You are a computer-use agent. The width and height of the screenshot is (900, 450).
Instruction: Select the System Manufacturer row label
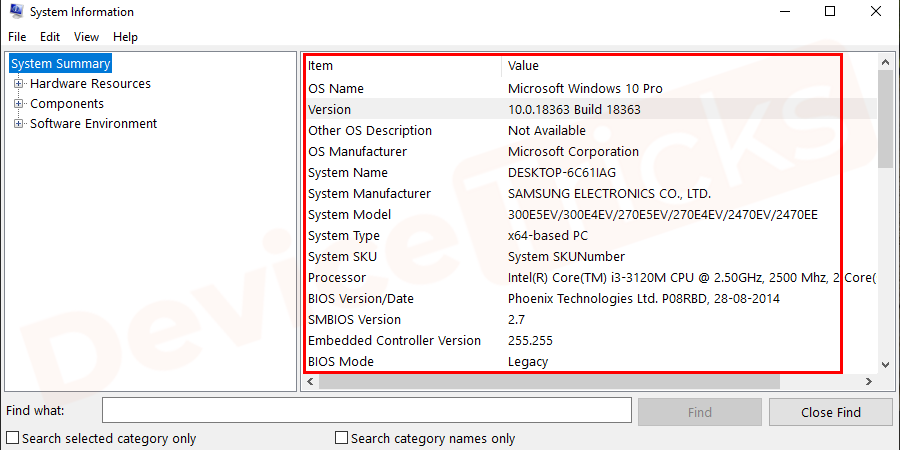point(370,193)
